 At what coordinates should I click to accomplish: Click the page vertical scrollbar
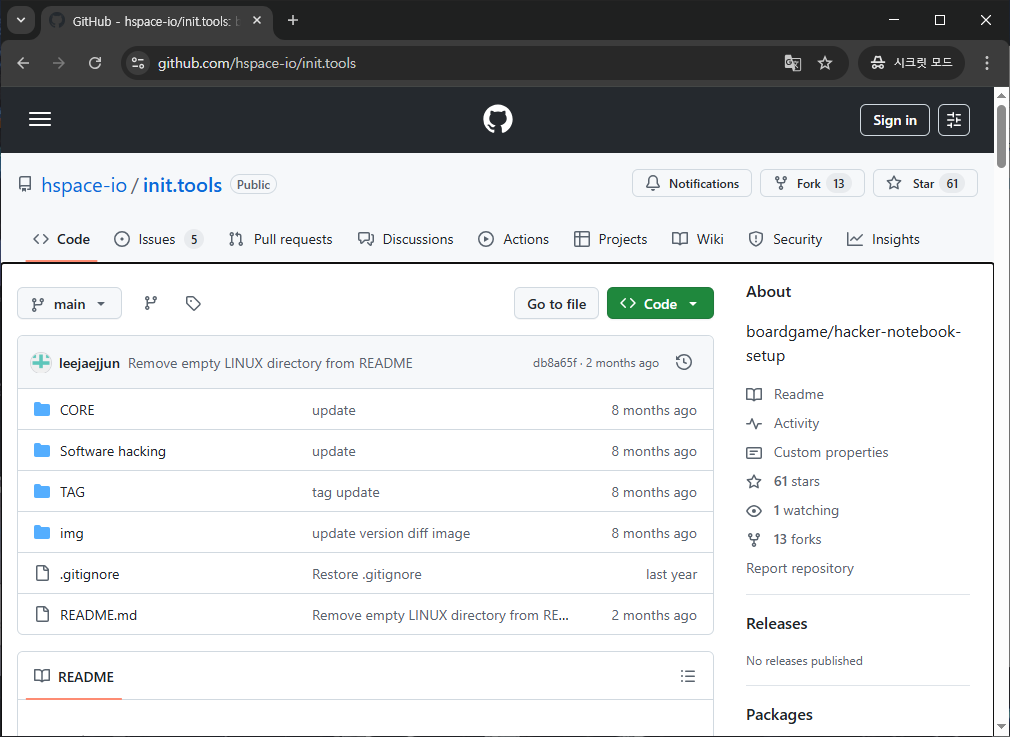click(x=1001, y=136)
